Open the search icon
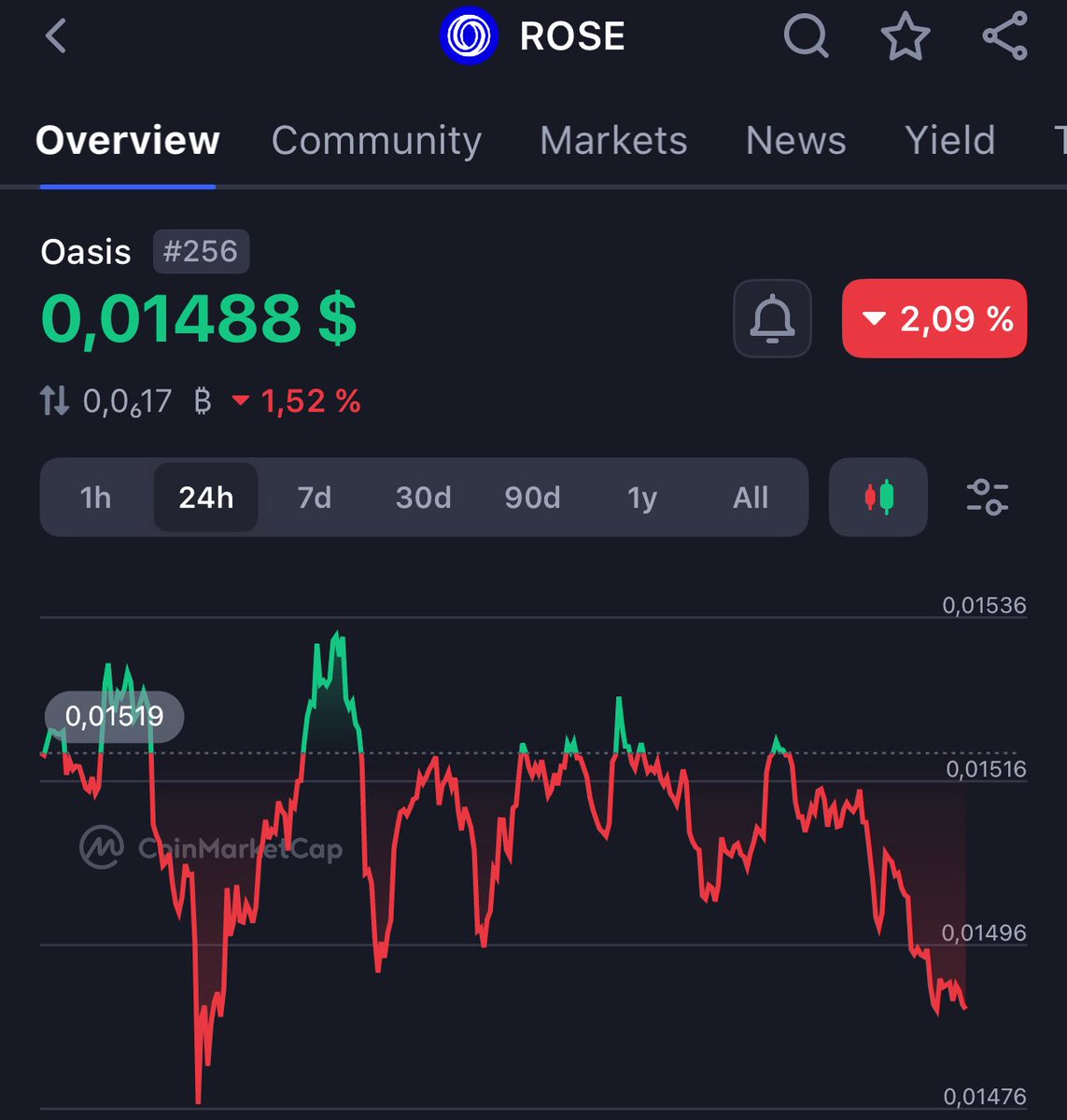The height and width of the screenshot is (1120, 1067). 806,37
